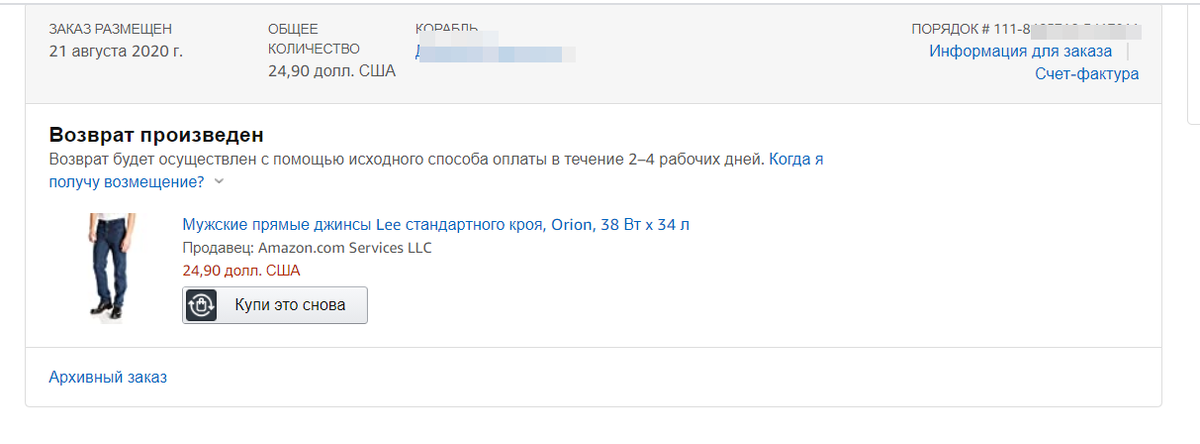Click the total amount under 'Общее количество'
The image size is (1200, 444).
332,71
